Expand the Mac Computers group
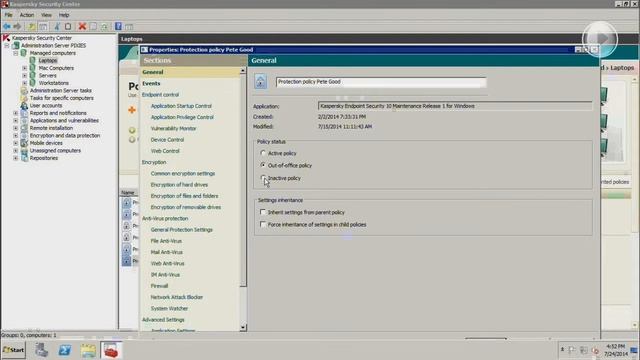The image size is (640, 360). click(24, 68)
